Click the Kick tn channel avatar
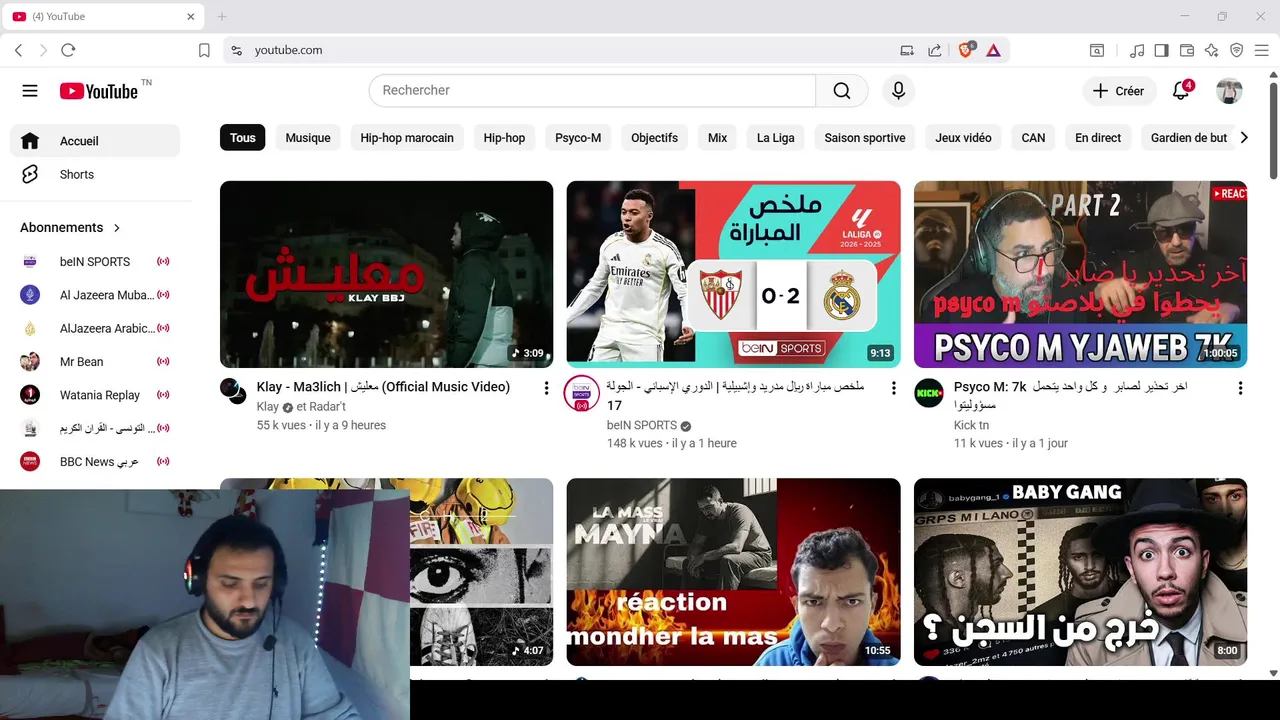The height and width of the screenshot is (720, 1280). coord(929,393)
